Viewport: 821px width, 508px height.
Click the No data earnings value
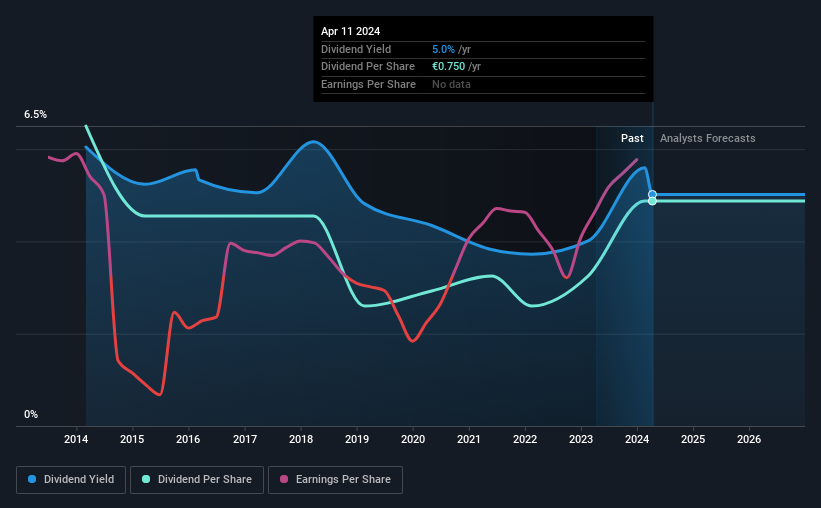(x=451, y=84)
